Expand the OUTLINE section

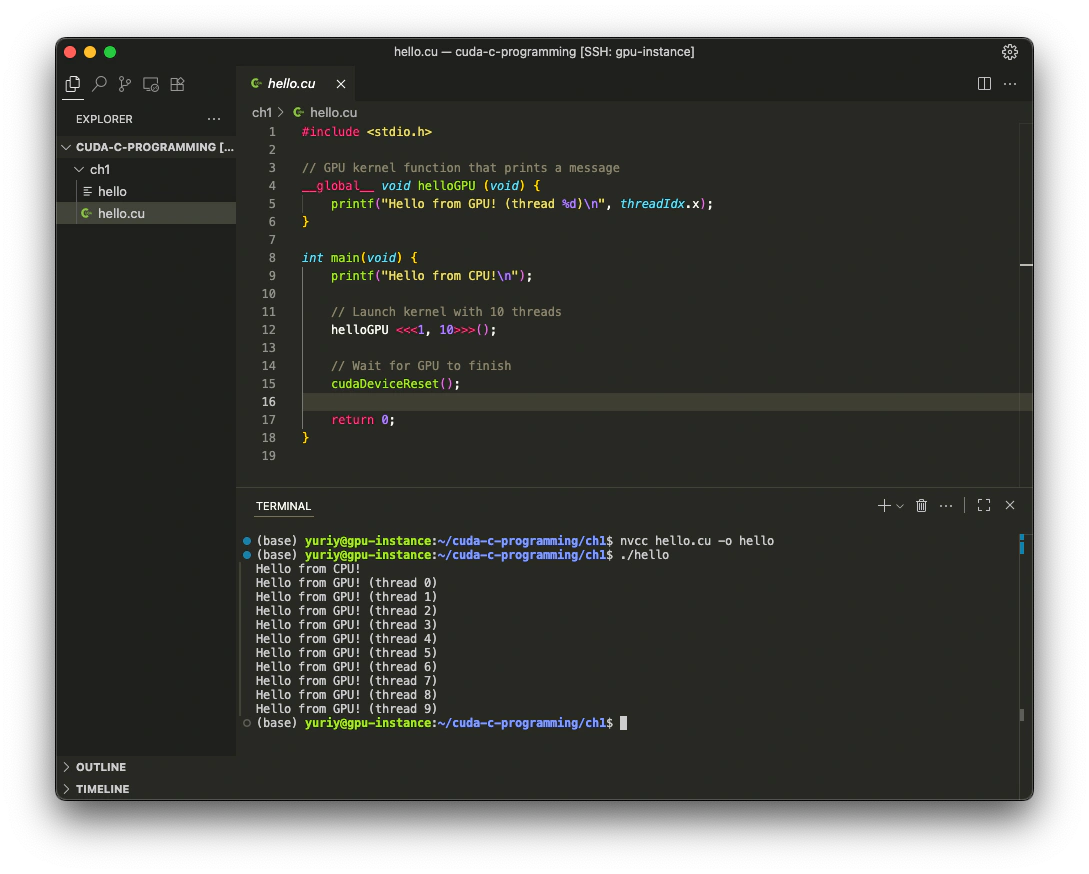click(100, 767)
